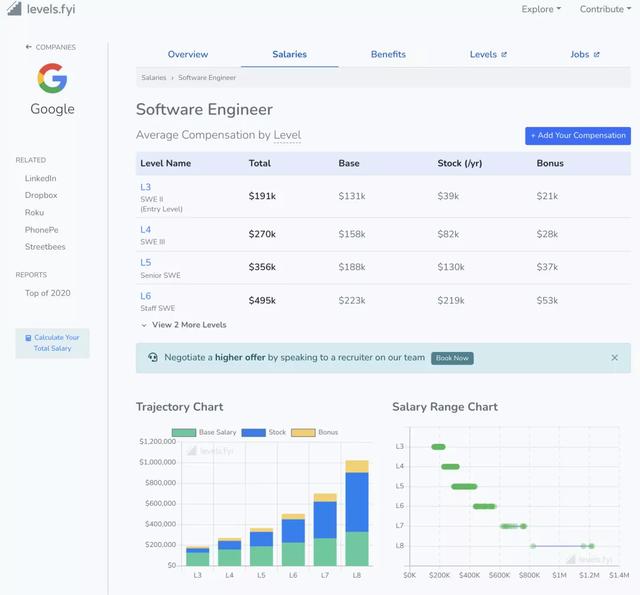The image size is (640, 595).
Task: Open the L6 level link
Action: [145, 296]
